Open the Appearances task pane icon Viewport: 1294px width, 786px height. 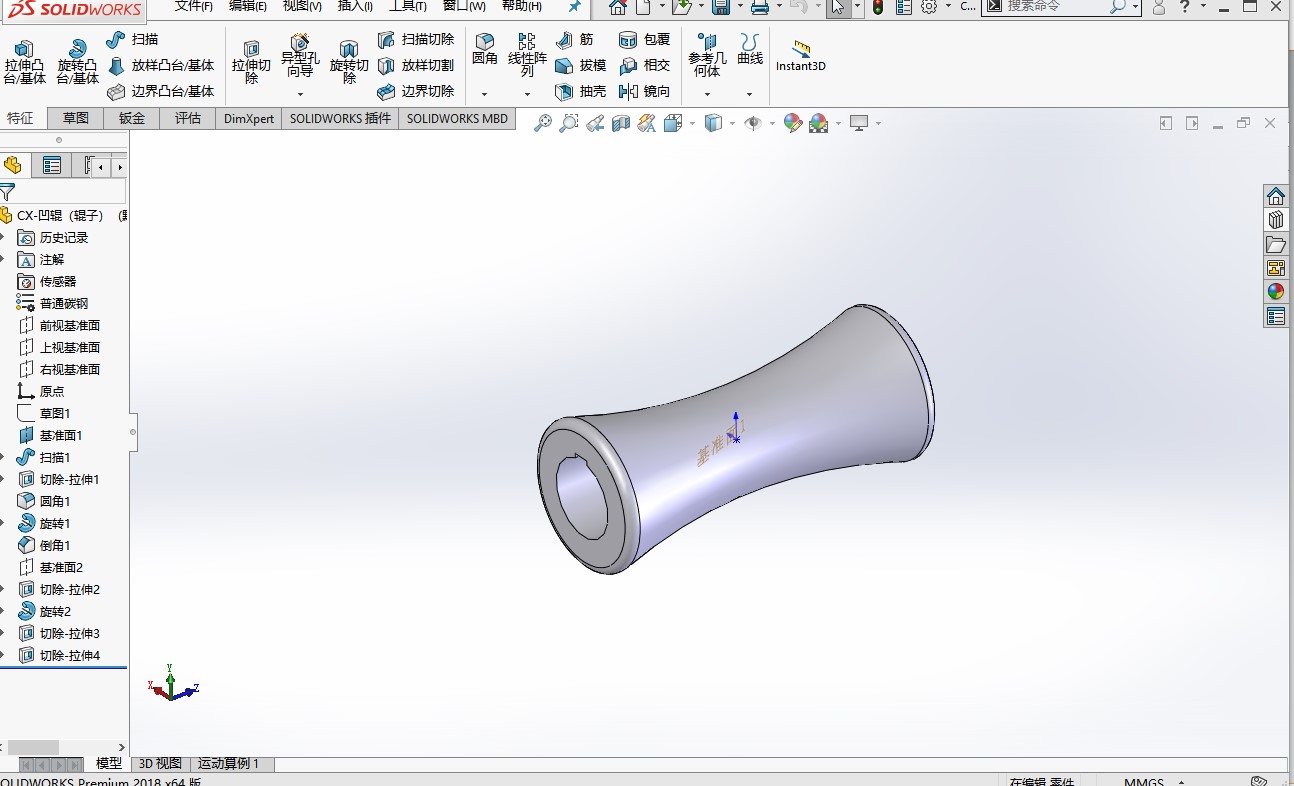coord(1275,291)
